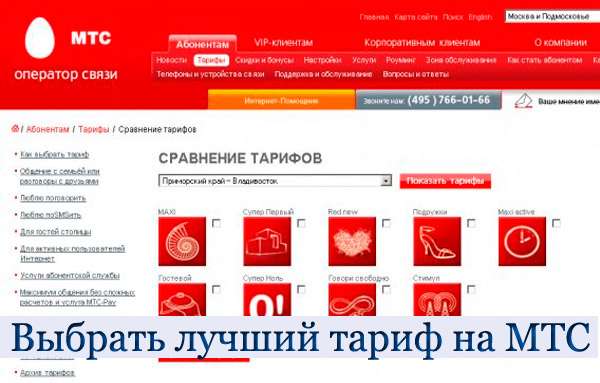The width and height of the screenshot is (600, 383).
Task: Open Телефоны и устройства связи menu item
Action: (x=210, y=74)
